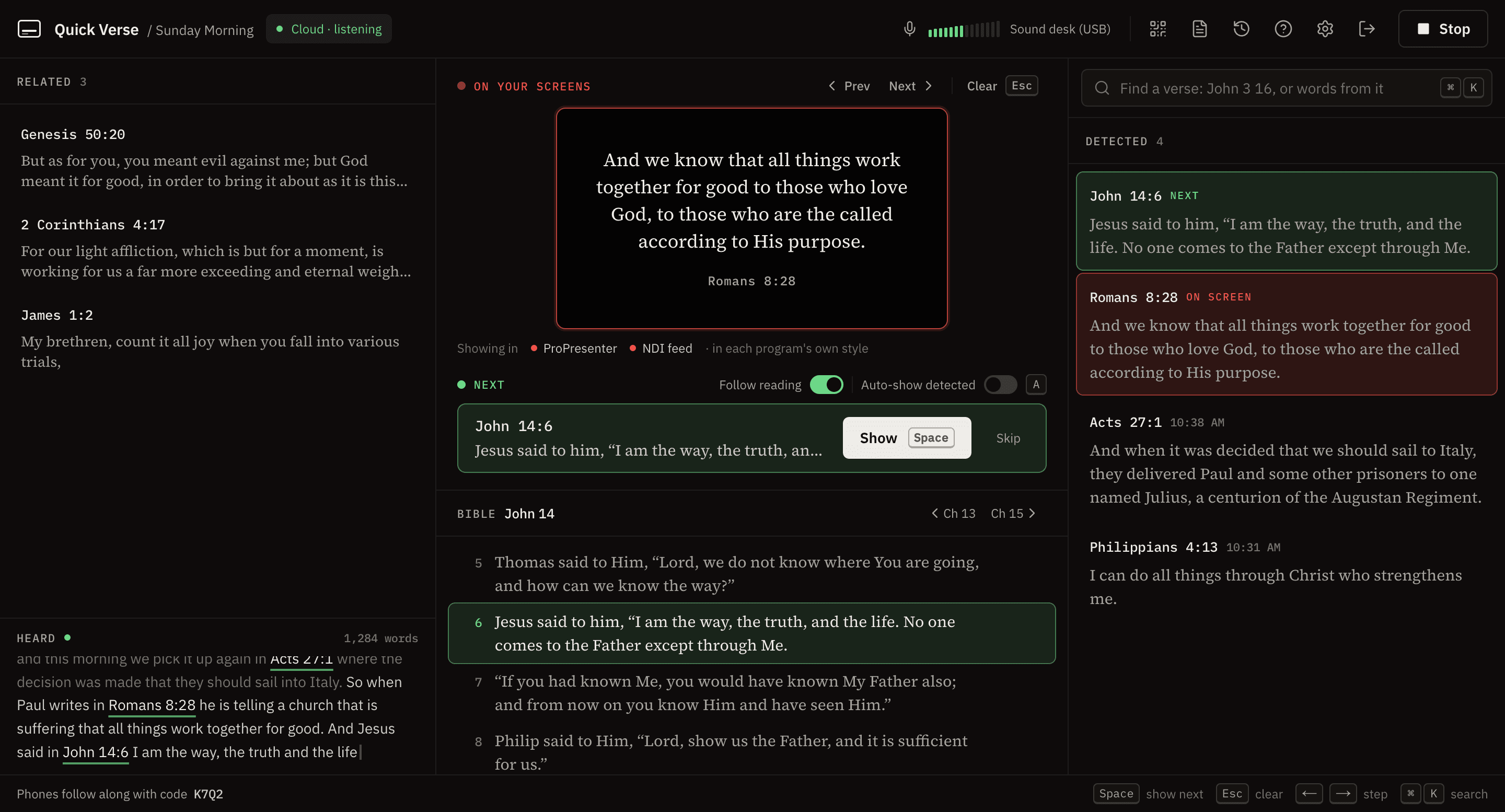Click Romans 8:28 link in Heard transcript
The image size is (1505, 812).
152,705
